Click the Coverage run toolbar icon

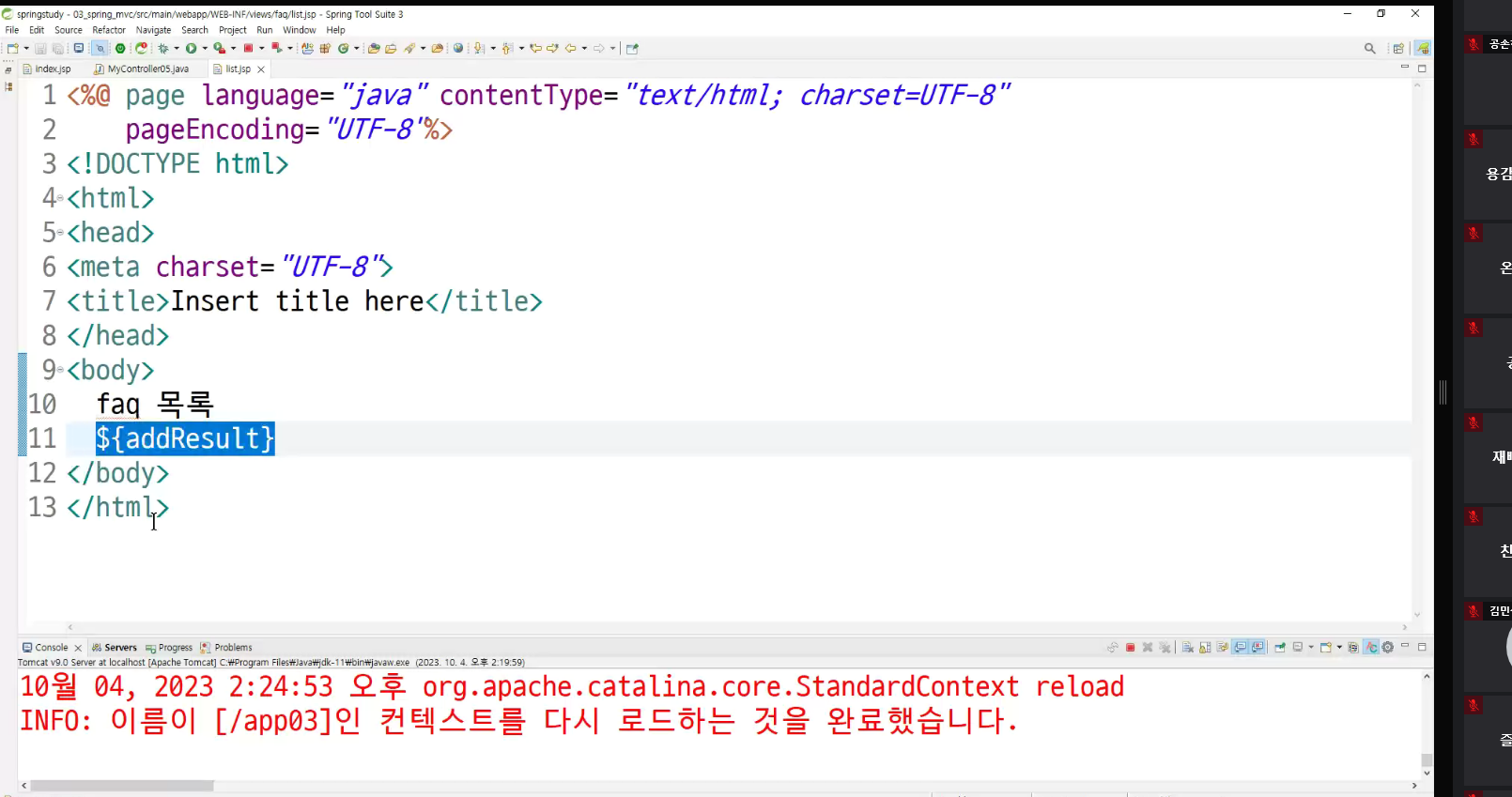(219, 48)
